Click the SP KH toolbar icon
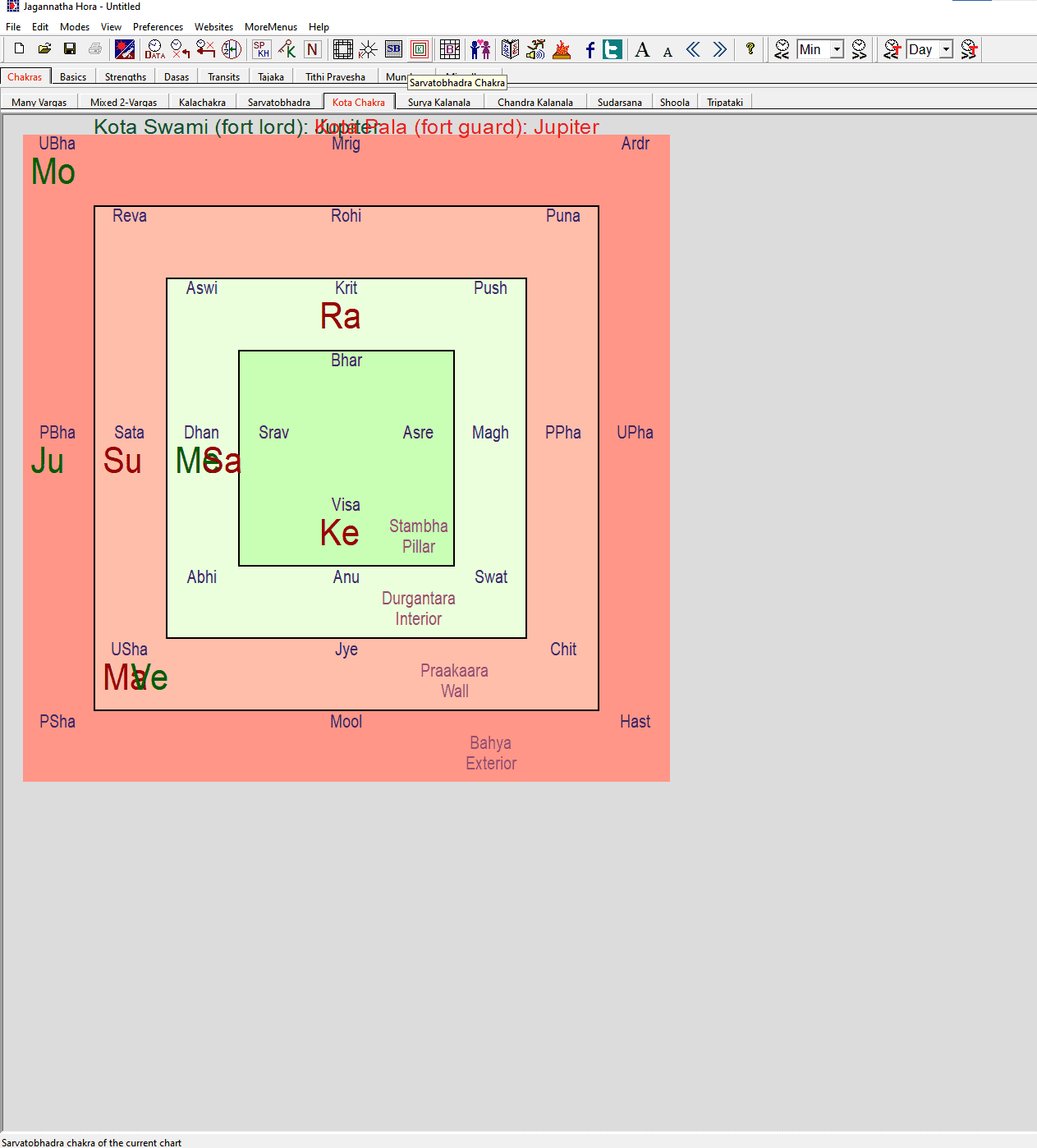Screen dimensions: 1037x1148 point(261,49)
